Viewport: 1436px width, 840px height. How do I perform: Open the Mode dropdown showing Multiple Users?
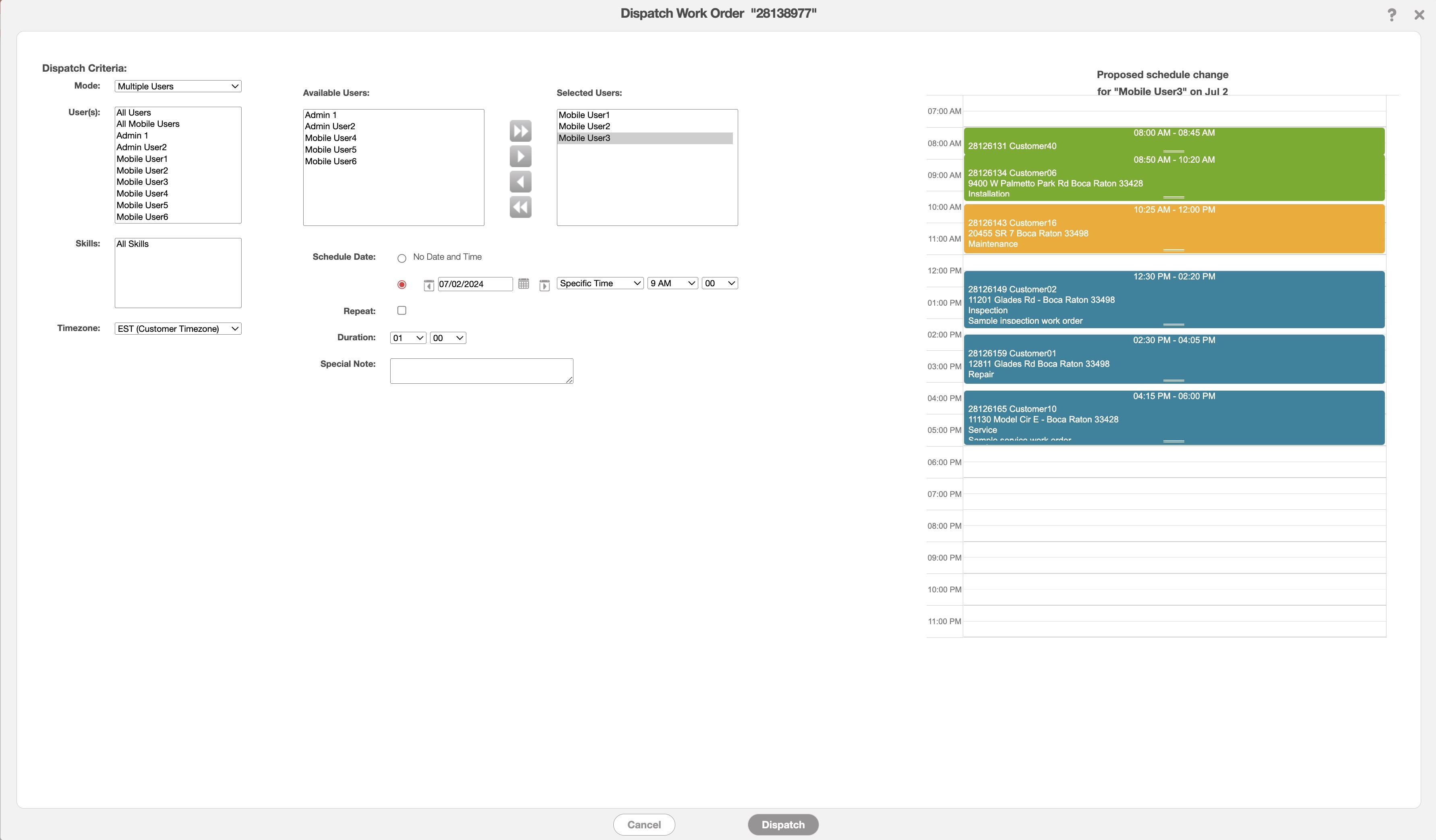click(178, 86)
